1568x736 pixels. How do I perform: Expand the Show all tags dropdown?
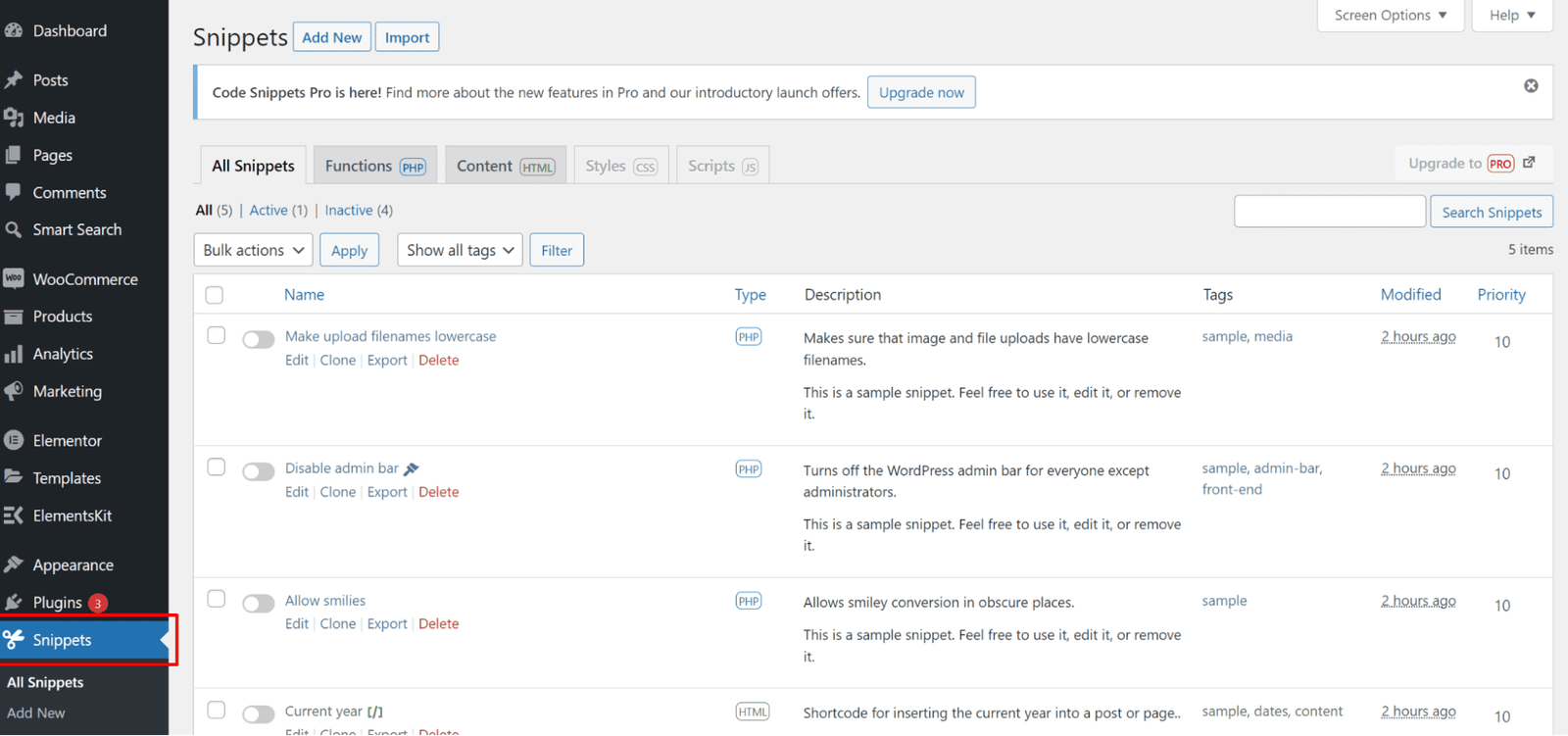pos(460,250)
